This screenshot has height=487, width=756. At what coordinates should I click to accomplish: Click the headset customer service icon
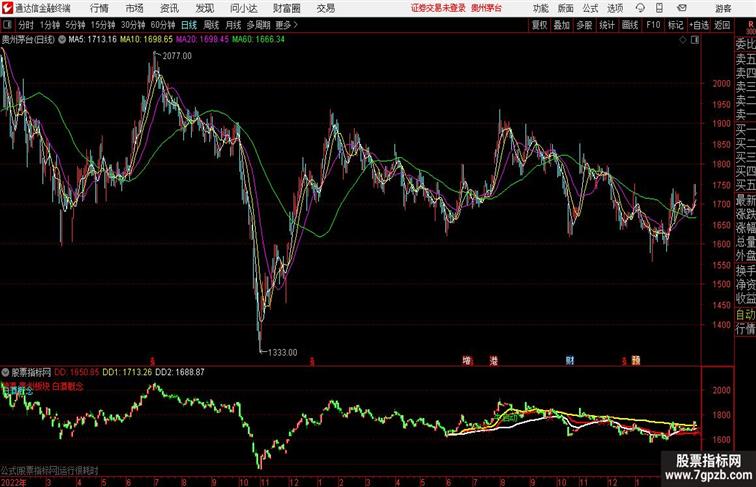[x=640, y=8]
